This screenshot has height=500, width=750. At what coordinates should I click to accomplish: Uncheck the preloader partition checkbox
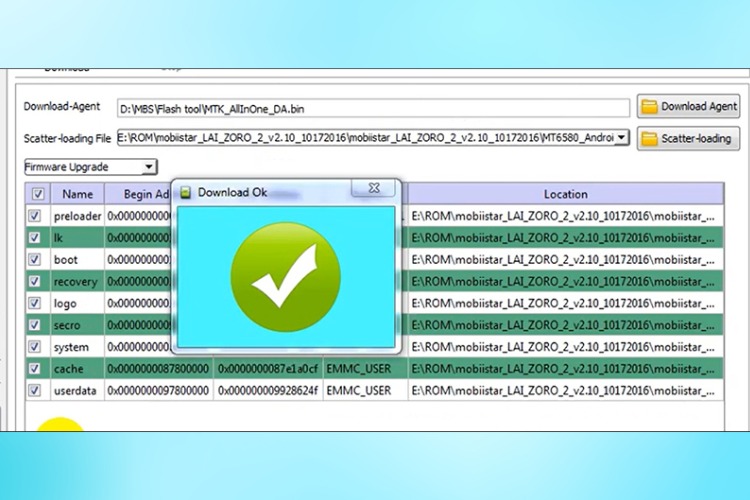[36, 216]
